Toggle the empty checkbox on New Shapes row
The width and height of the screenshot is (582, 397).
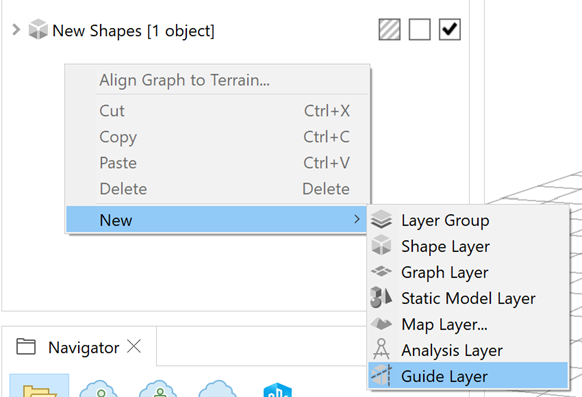tap(419, 29)
